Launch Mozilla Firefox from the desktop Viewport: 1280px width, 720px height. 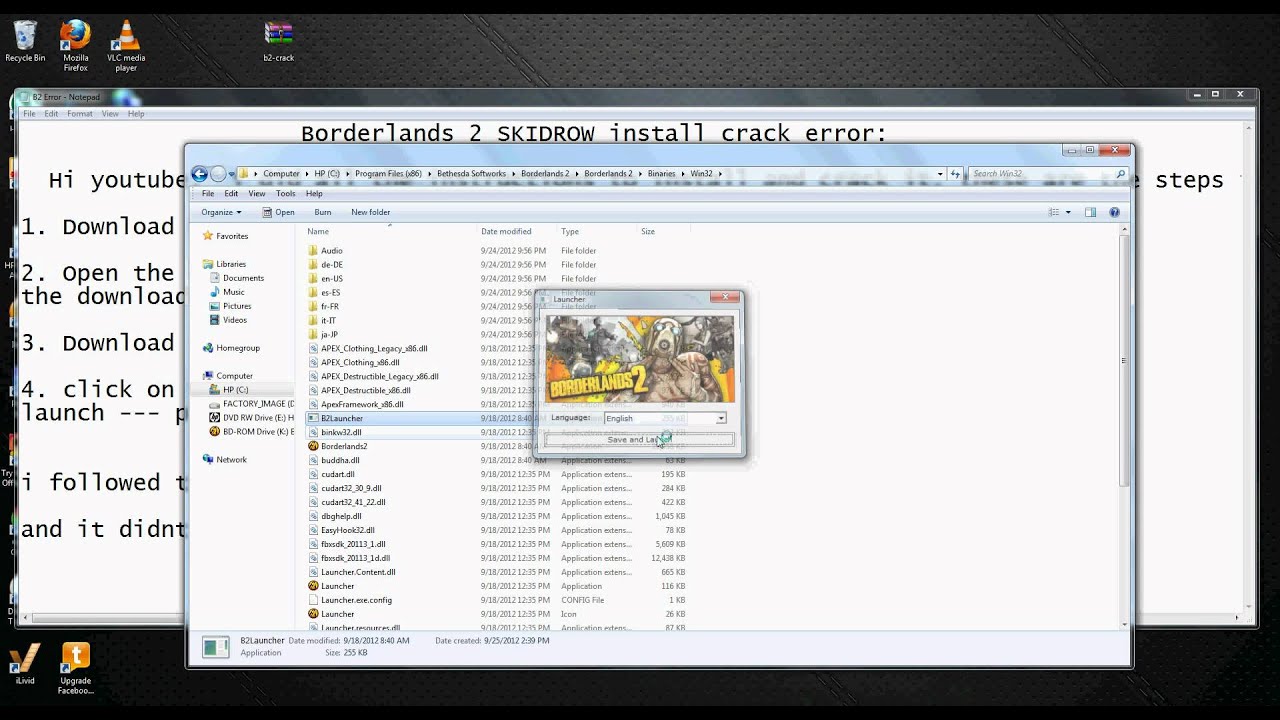pyautogui.click(x=76, y=46)
